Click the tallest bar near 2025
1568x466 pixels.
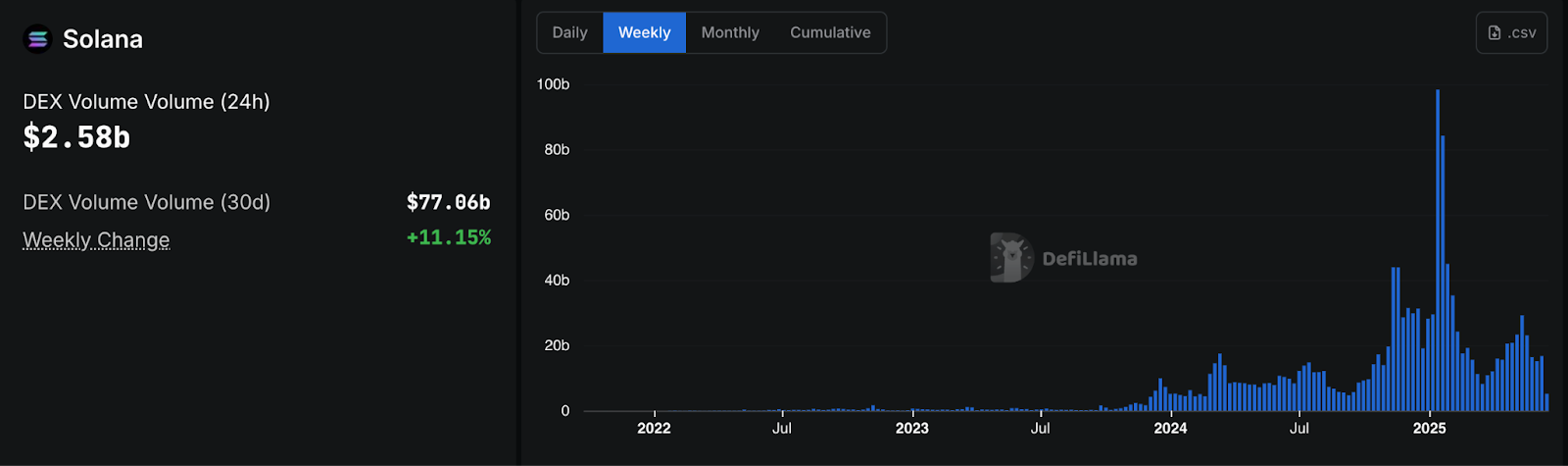1438,245
